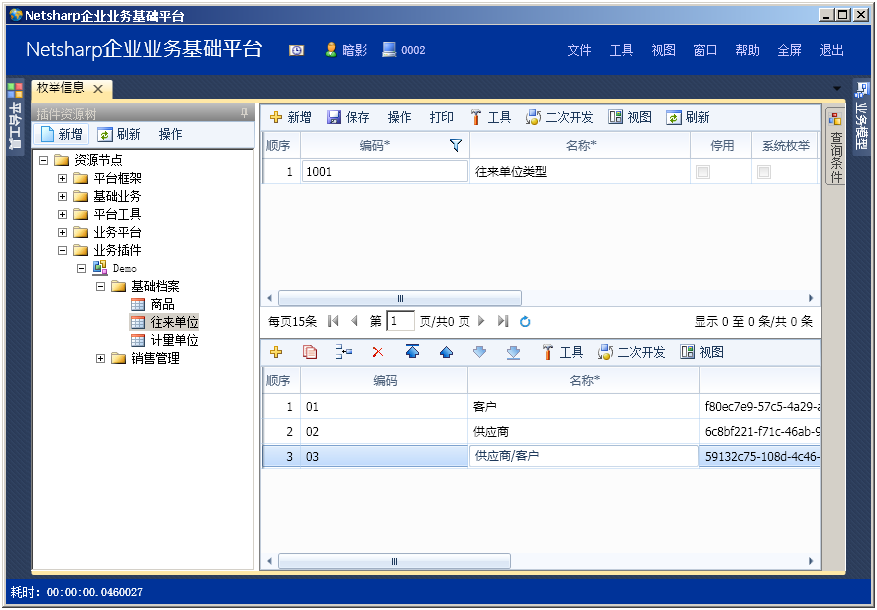Click 操作 in the upper grid toolbar
This screenshot has height=610, width=877.
coord(399,117)
